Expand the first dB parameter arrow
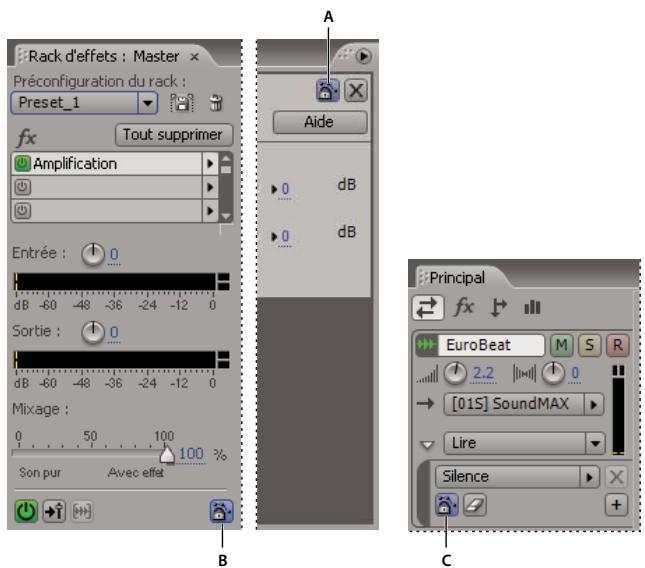The width and height of the screenshot is (645, 568). click(x=274, y=189)
